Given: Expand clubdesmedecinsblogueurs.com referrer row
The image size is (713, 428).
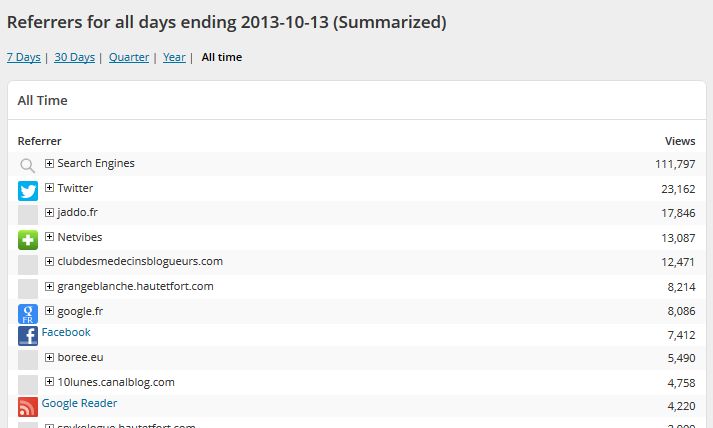Looking at the screenshot, I should [50, 261].
